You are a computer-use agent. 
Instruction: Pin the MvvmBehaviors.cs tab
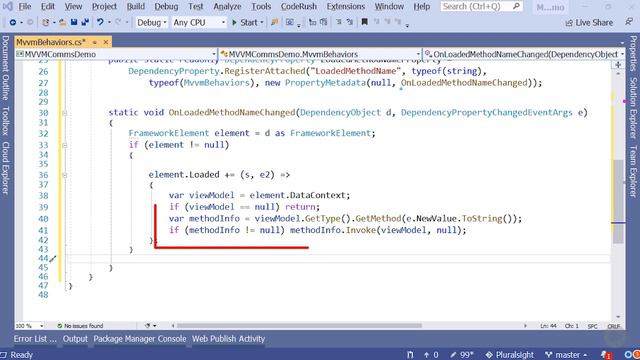(95, 42)
